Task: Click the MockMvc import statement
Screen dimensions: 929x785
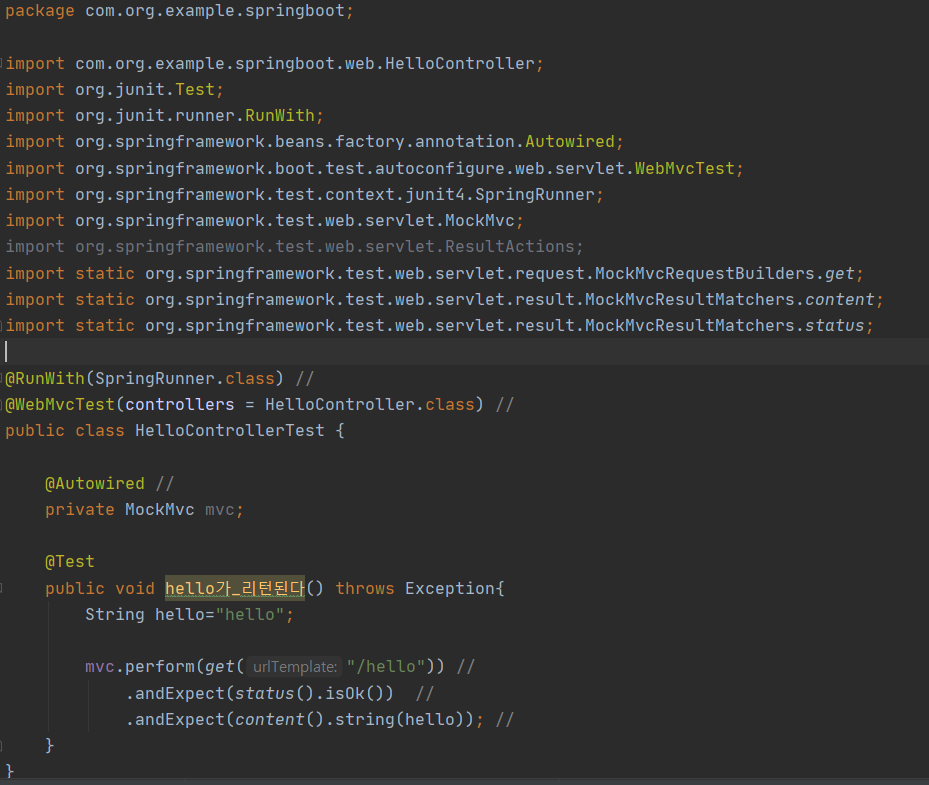Action: click(x=265, y=220)
